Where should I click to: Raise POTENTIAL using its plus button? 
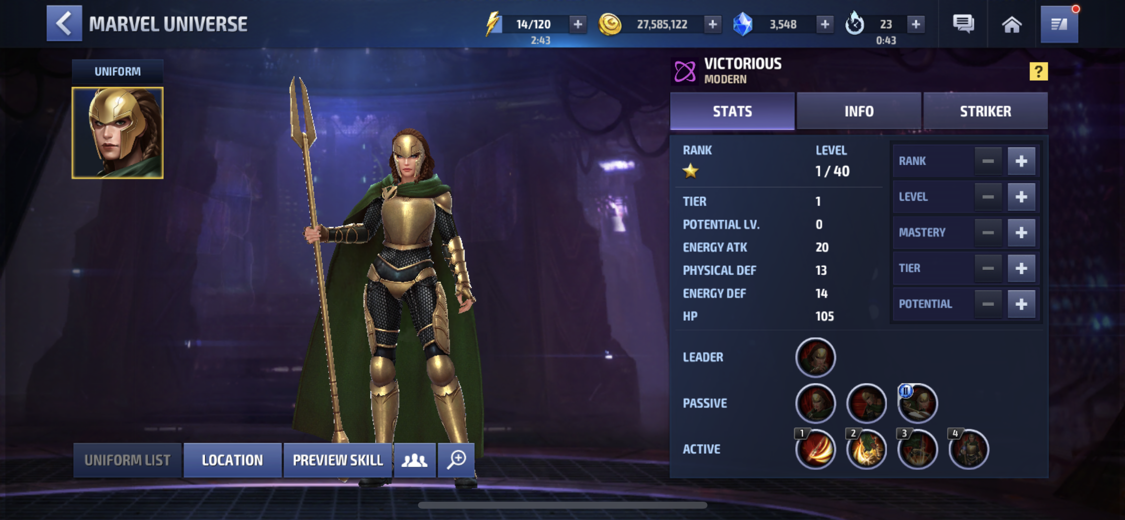(1021, 304)
